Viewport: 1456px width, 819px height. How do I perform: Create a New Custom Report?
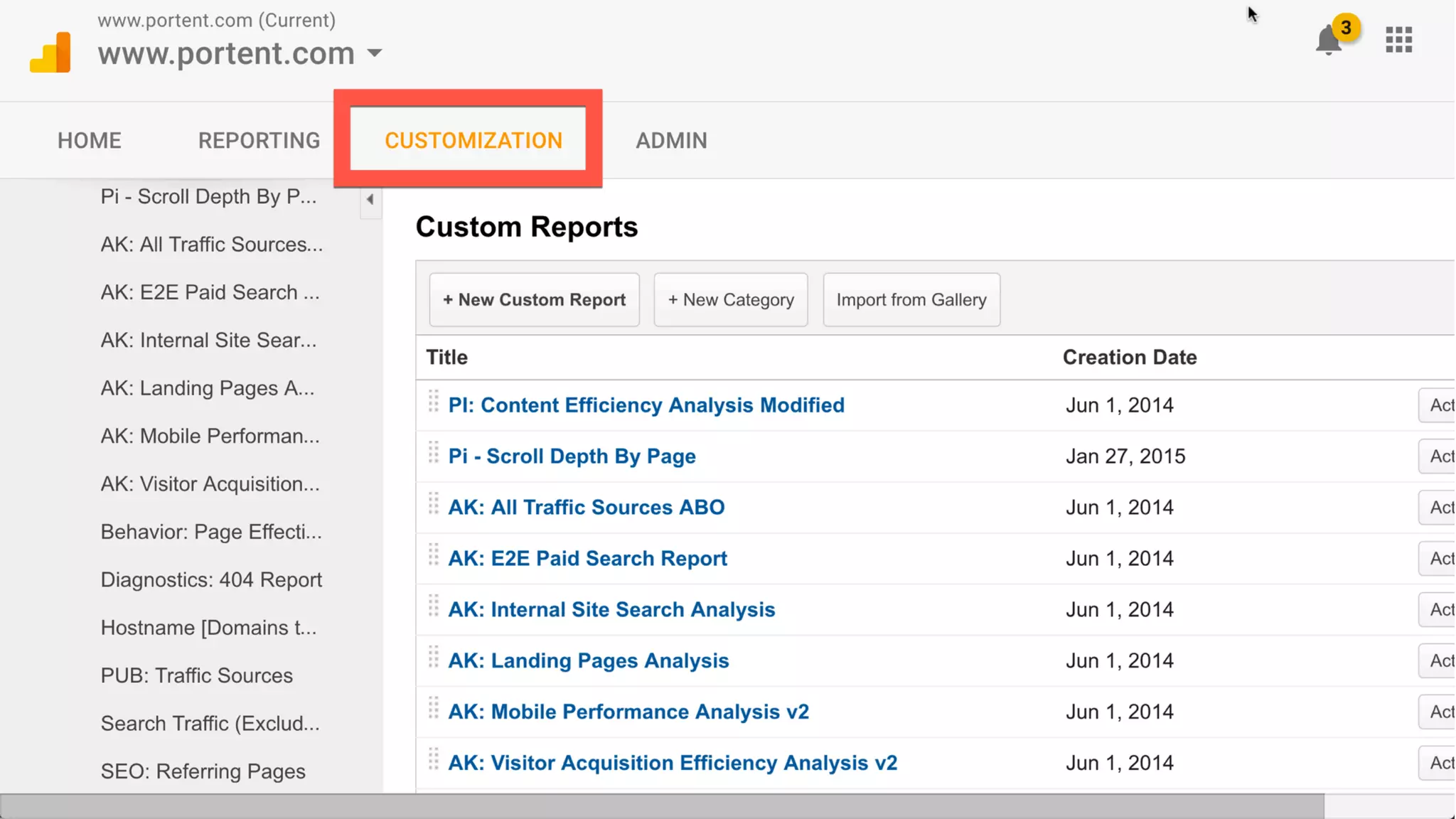pos(534,300)
